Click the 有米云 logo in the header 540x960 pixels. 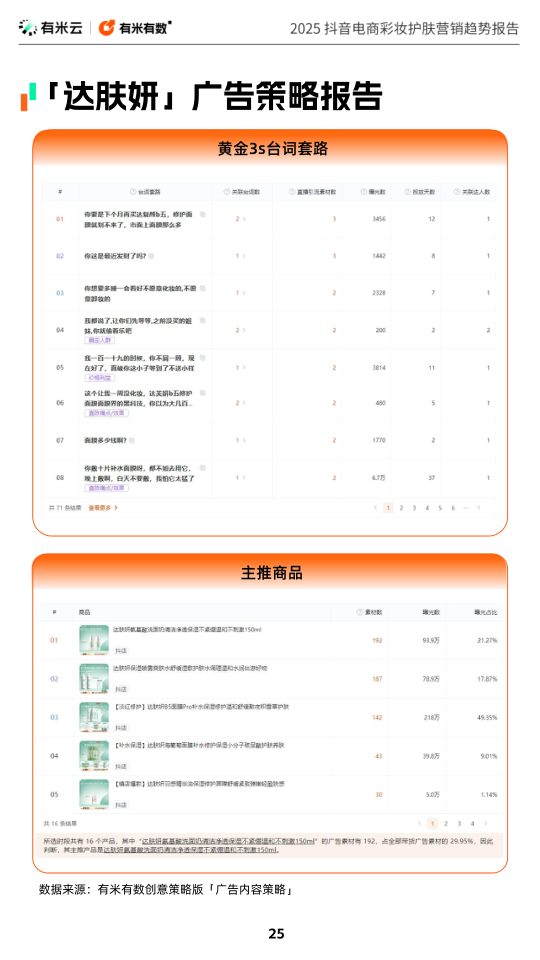(x=50, y=28)
